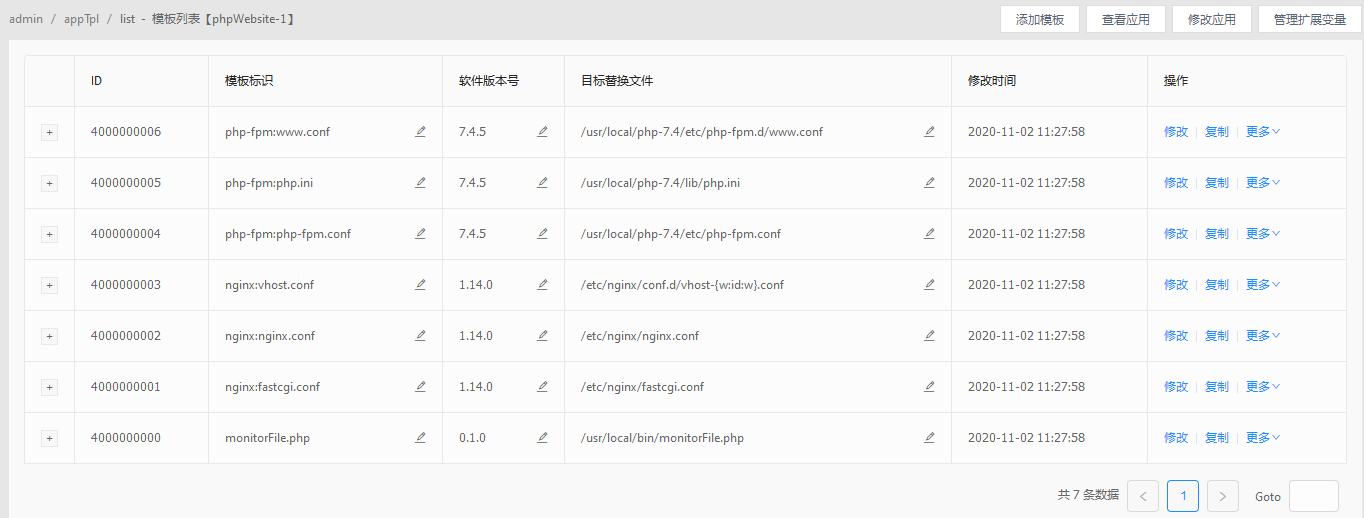Image resolution: width=1364 pixels, height=518 pixels.
Task: Edit target file path /etc/nginx/nginx.conf pencil
Action: click(x=929, y=336)
